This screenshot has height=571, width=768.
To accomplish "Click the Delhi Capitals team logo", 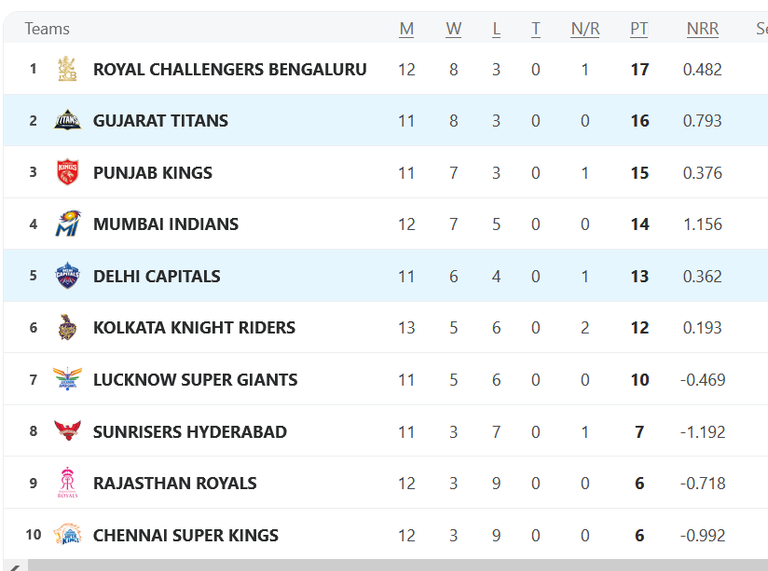I will 68,275.
